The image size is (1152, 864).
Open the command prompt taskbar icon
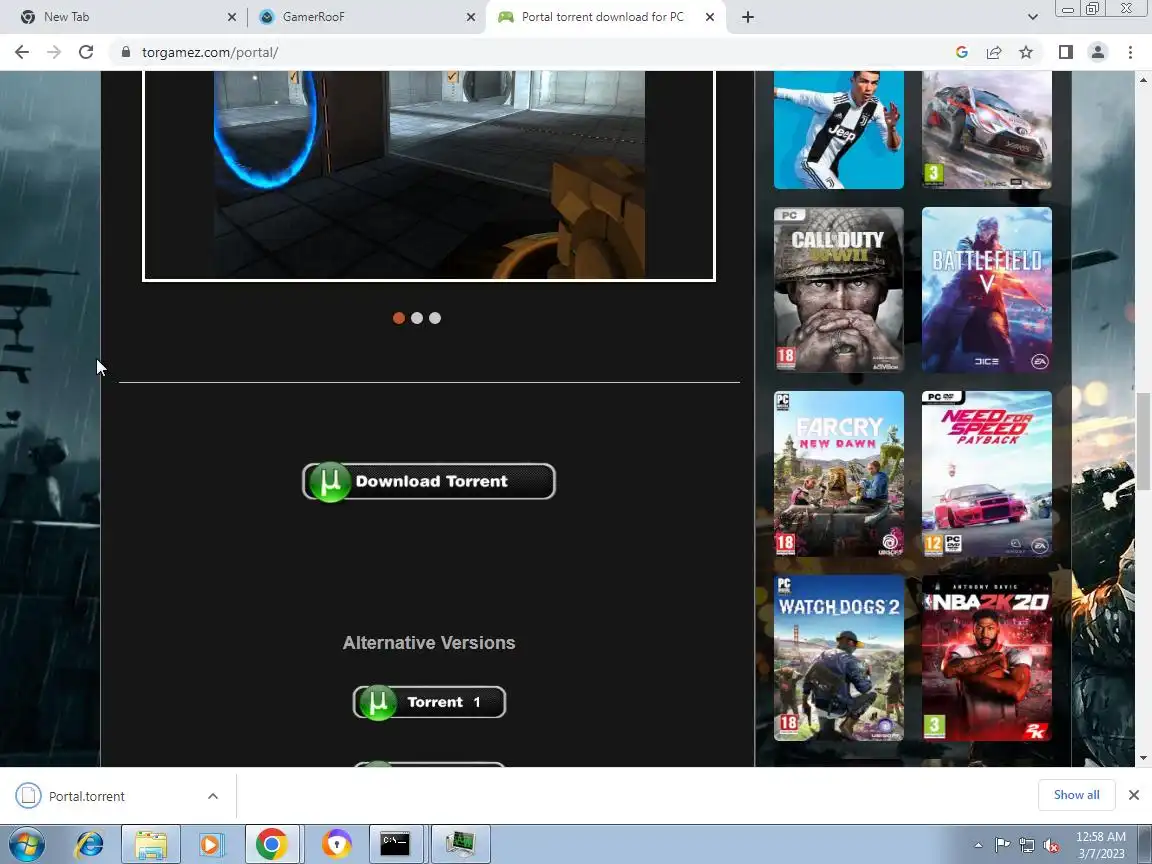pyautogui.click(x=395, y=845)
